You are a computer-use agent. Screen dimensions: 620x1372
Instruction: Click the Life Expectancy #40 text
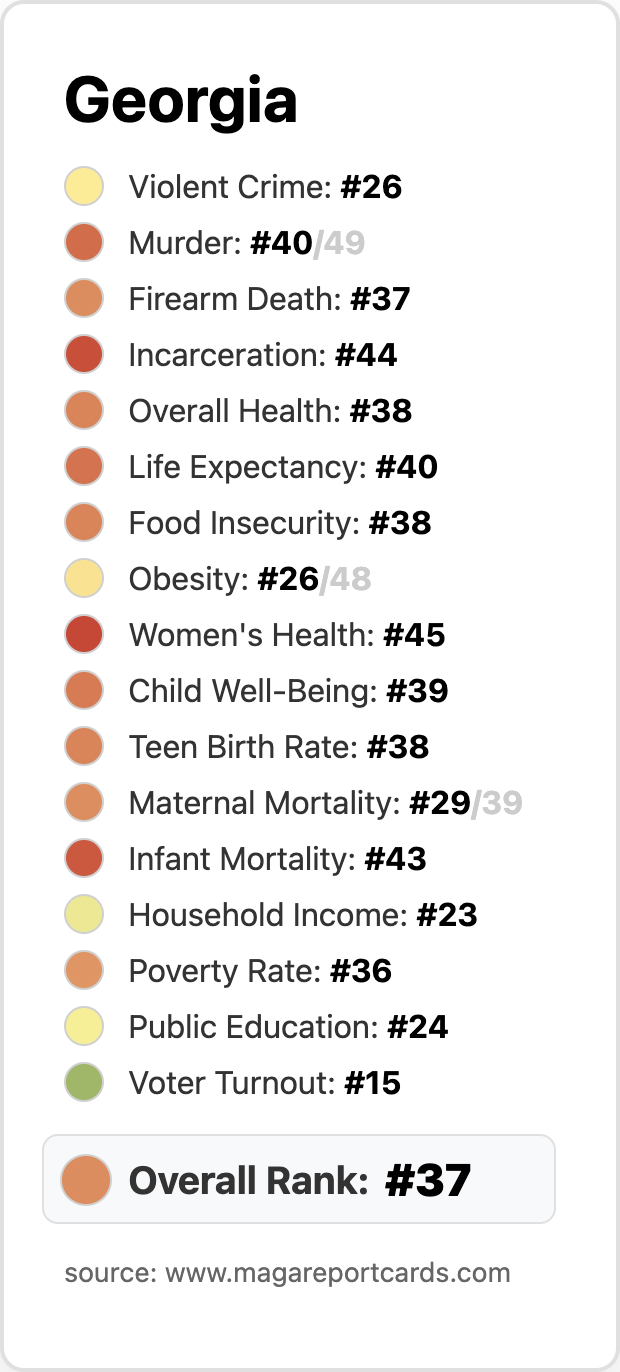click(x=283, y=467)
